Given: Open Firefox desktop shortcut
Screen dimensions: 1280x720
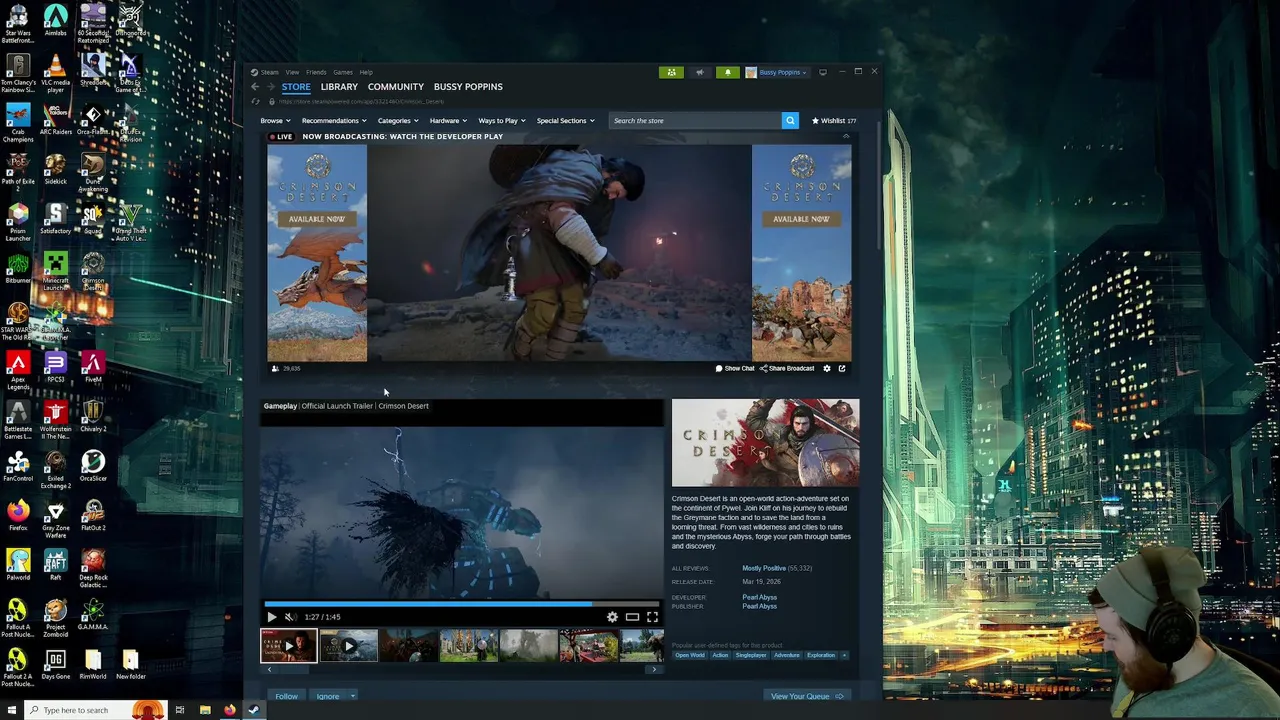Looking at the screenshot, I should pos(17,515).
